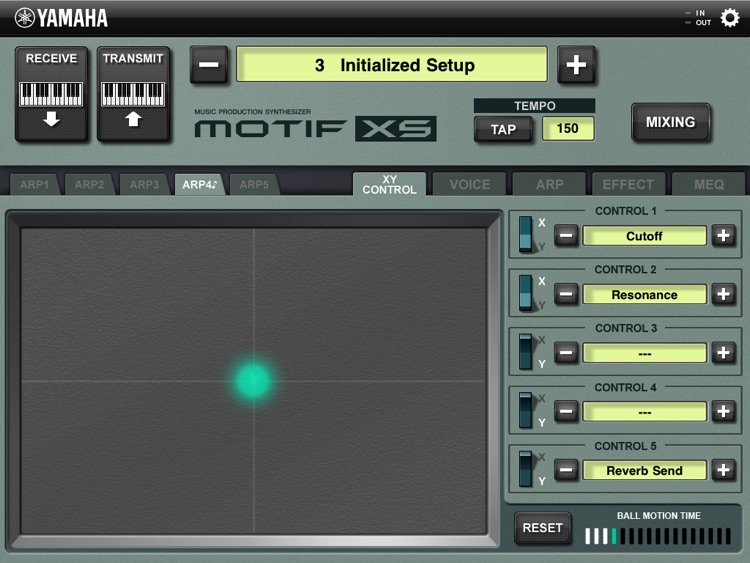Click plus button next to Cutoff
Image resolution: width=750 pixels, height=563 pixels.
pos(723,235)
